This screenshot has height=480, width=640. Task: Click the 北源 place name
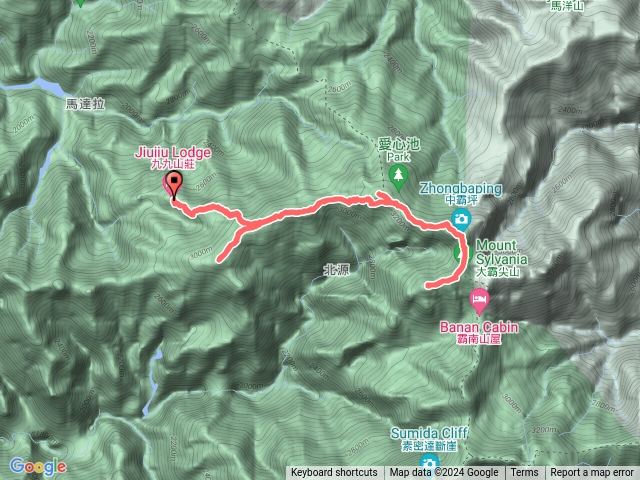336,270
